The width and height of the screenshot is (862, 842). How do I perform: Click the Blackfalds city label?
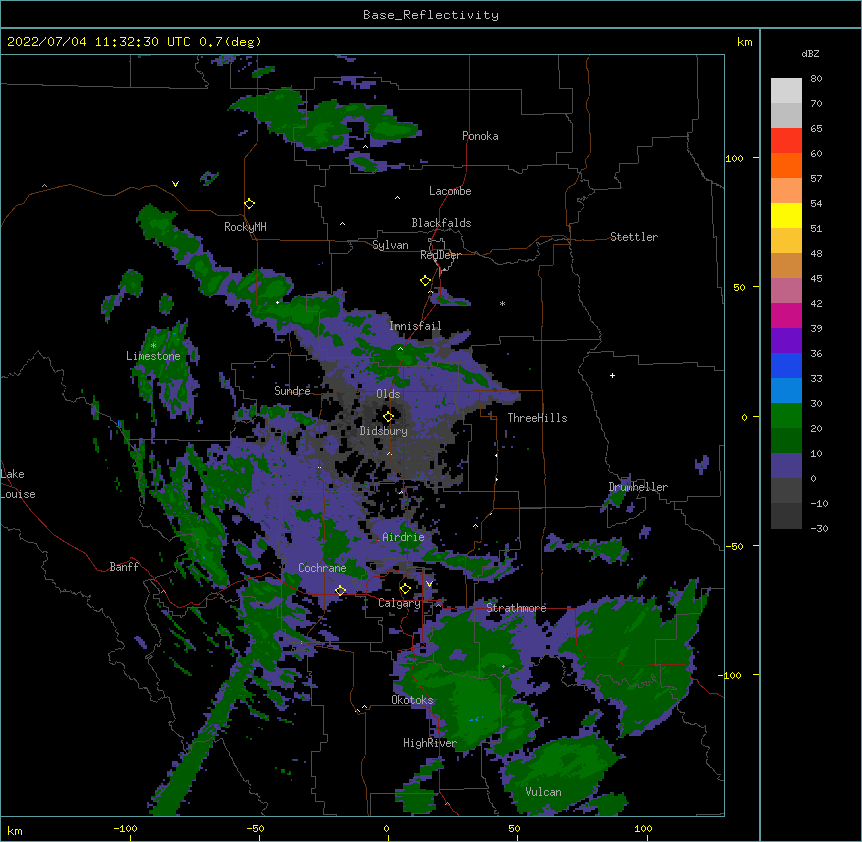pyautogui.click(x=441, y=223)
